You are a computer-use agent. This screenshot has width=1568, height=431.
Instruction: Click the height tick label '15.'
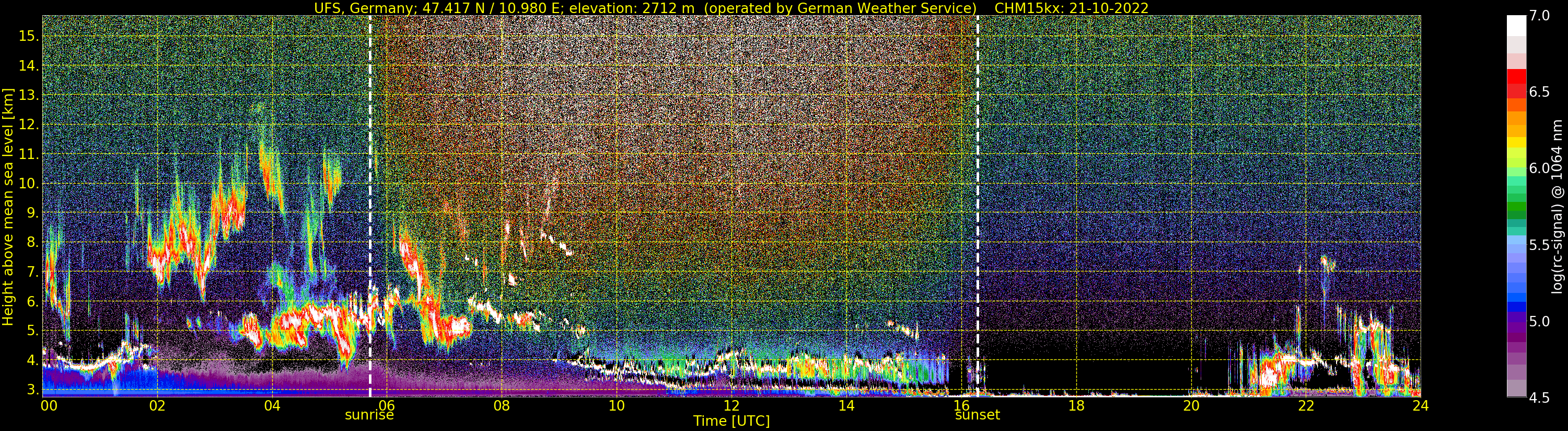pyautogui.click(x=29, y=36)
